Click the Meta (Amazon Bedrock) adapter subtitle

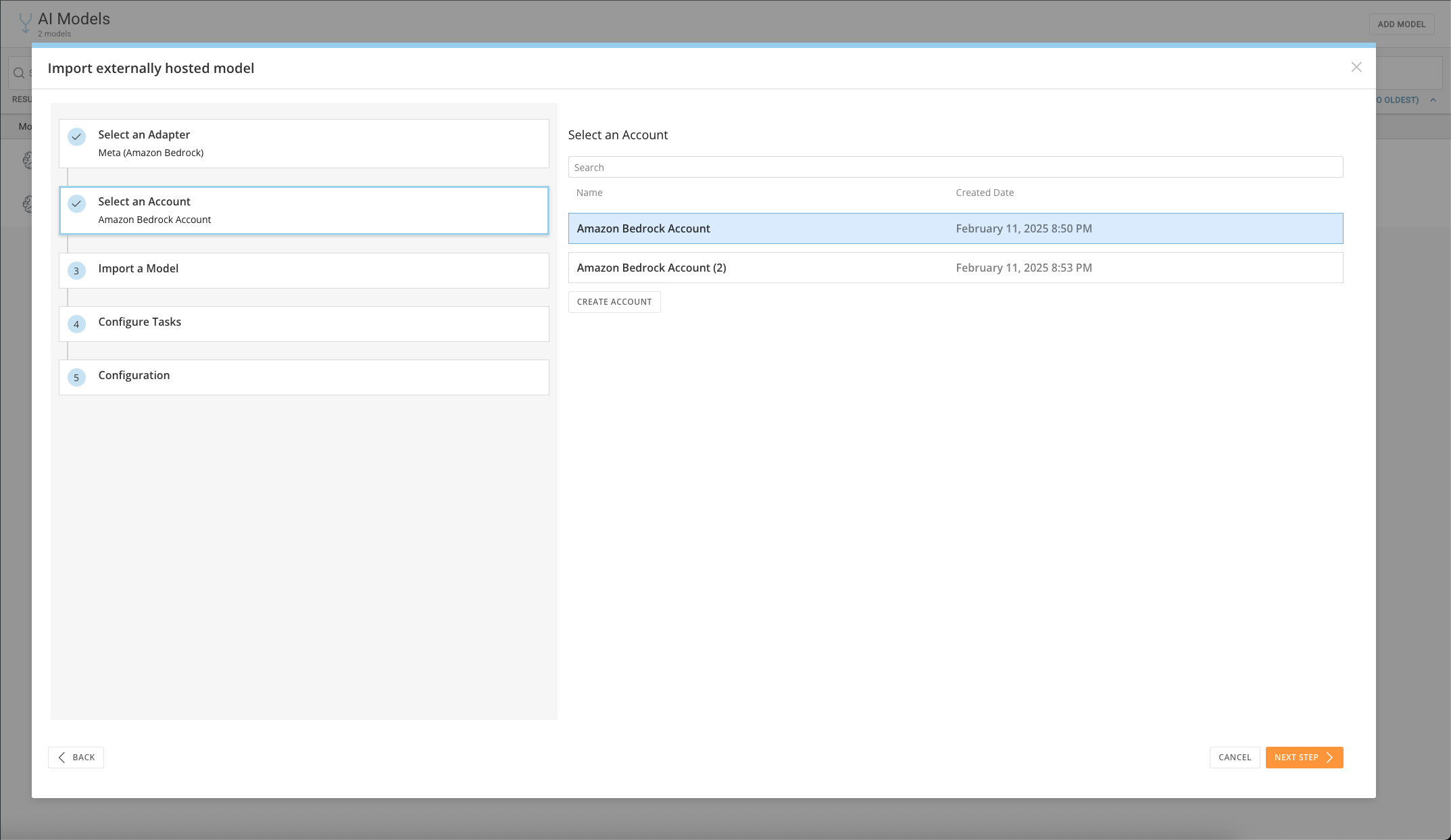151,153
